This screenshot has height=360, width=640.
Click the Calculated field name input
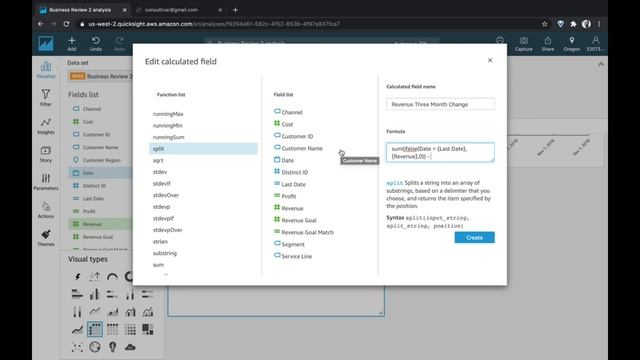pyautogui.click(x=440, y=104)
